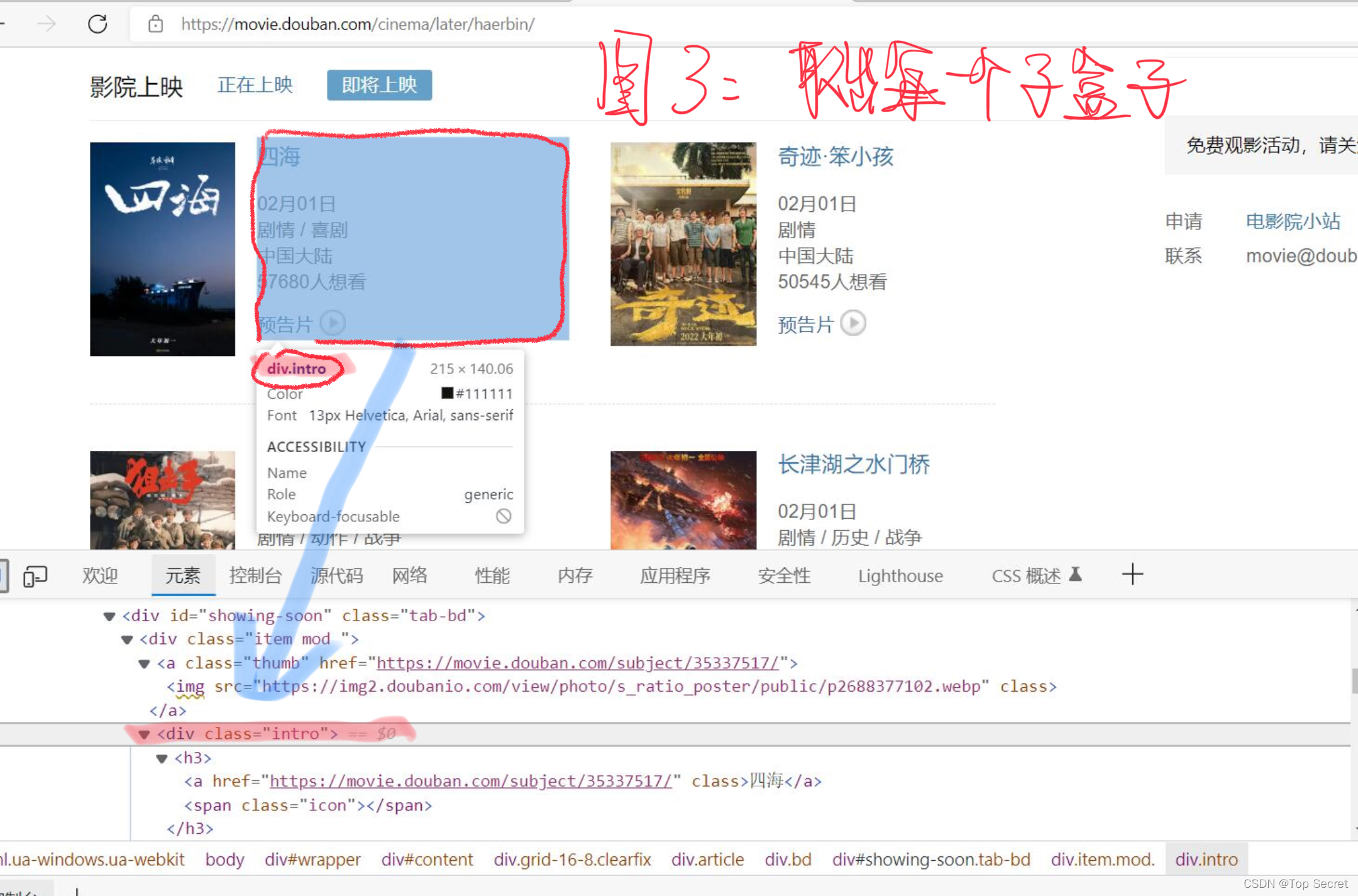
Task: Collapse the div id showing-soon node
Action: tap(109, 616)
